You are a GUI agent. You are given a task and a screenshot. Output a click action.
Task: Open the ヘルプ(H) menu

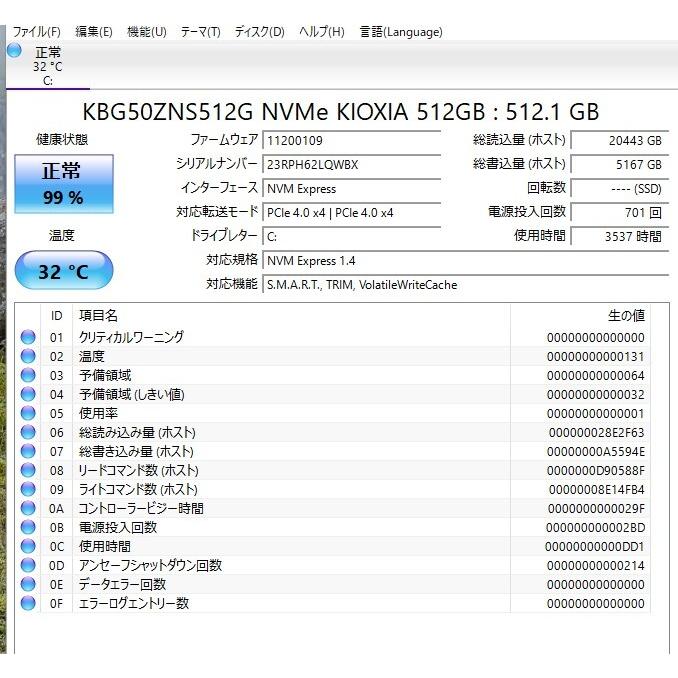click(x=321, y=32)
